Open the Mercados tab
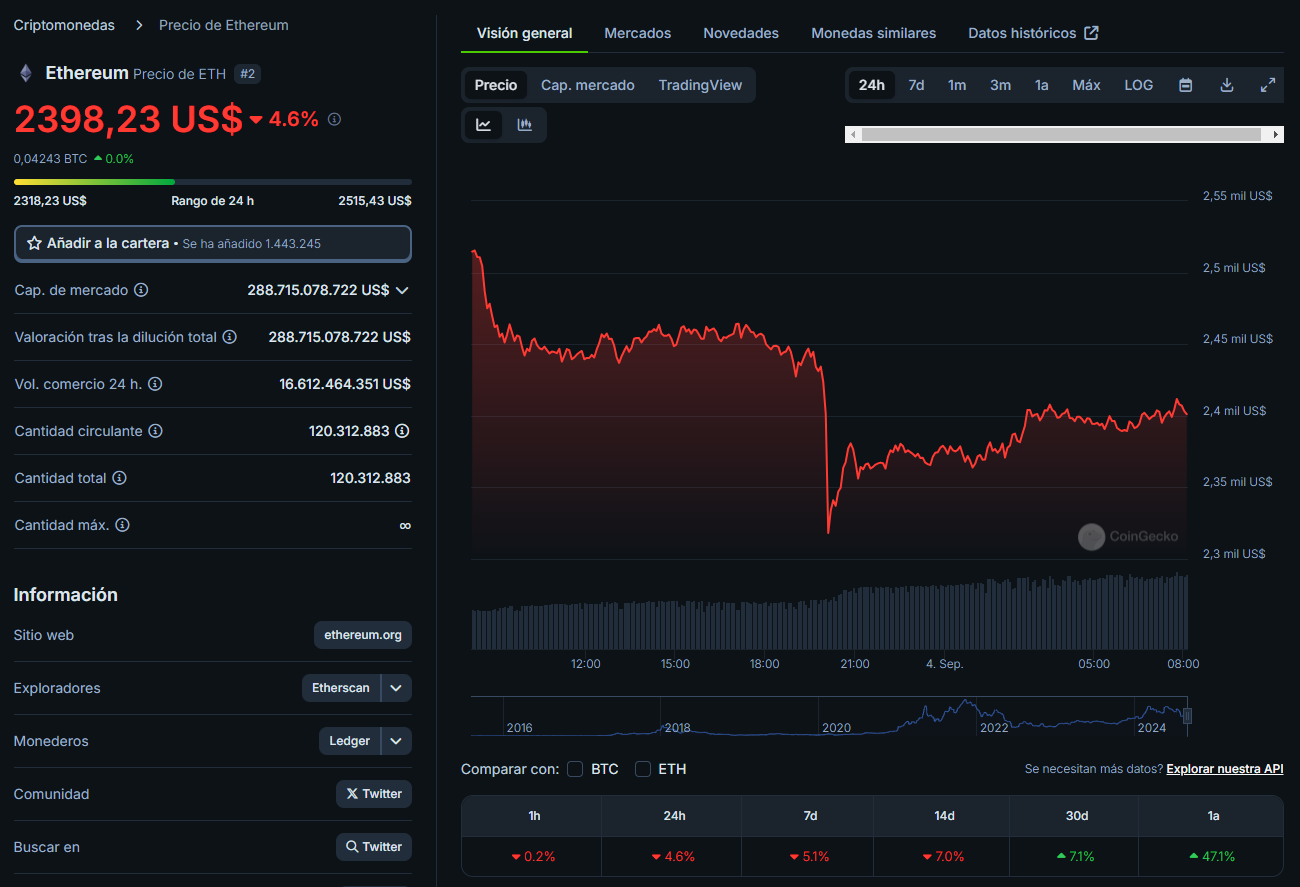 (x=638, y=33)
